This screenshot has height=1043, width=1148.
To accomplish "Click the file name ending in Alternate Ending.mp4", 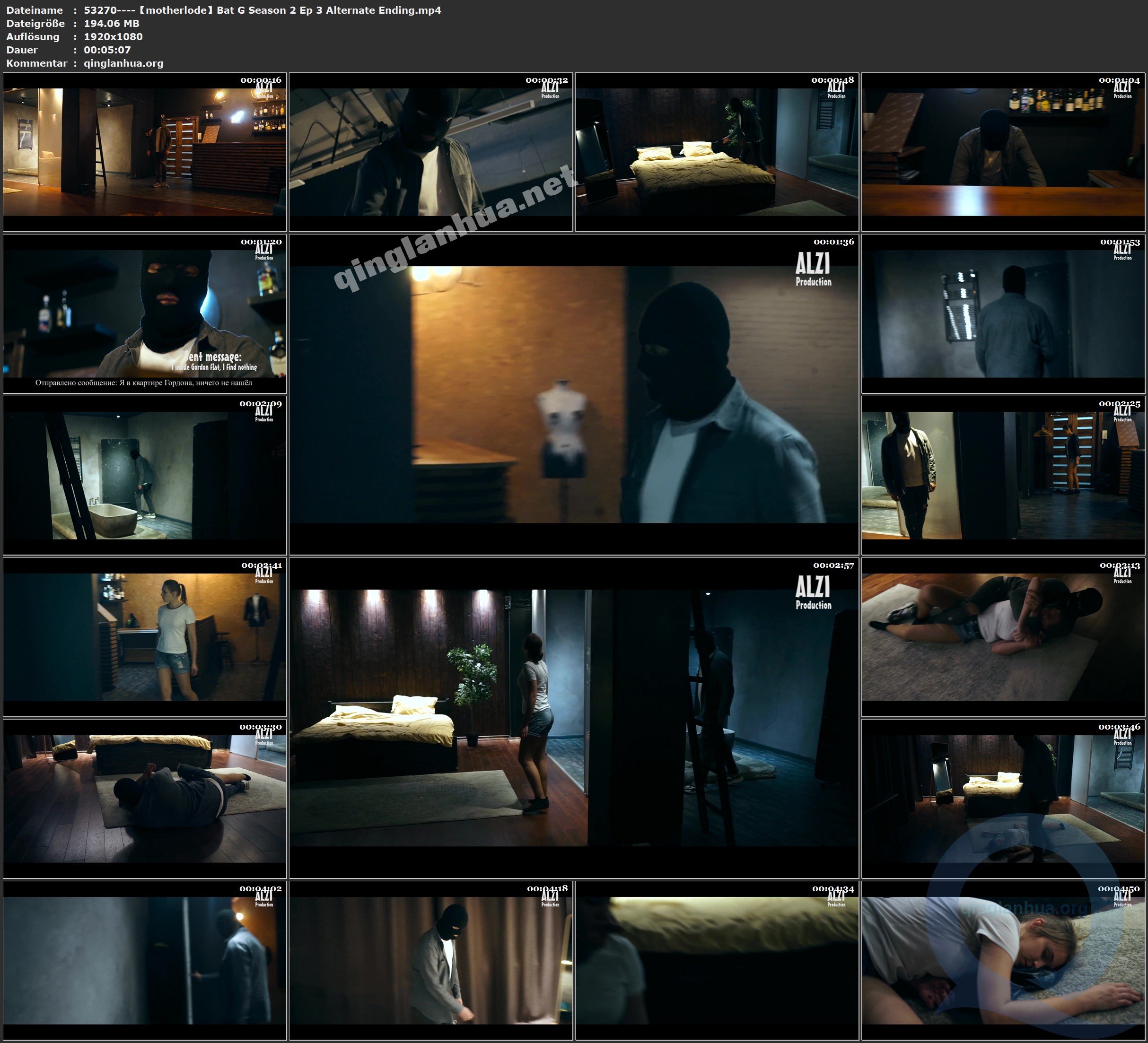I will click(x=263, y=10).
